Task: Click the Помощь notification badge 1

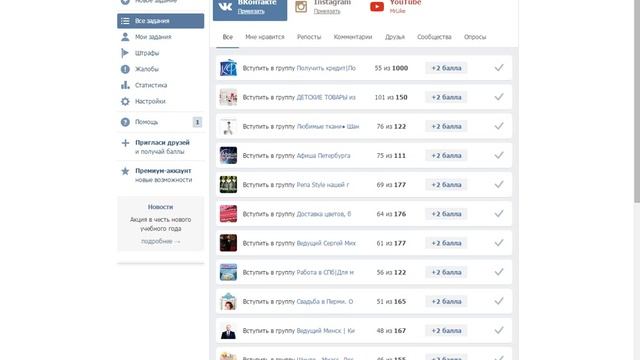Action: (197, 122)
